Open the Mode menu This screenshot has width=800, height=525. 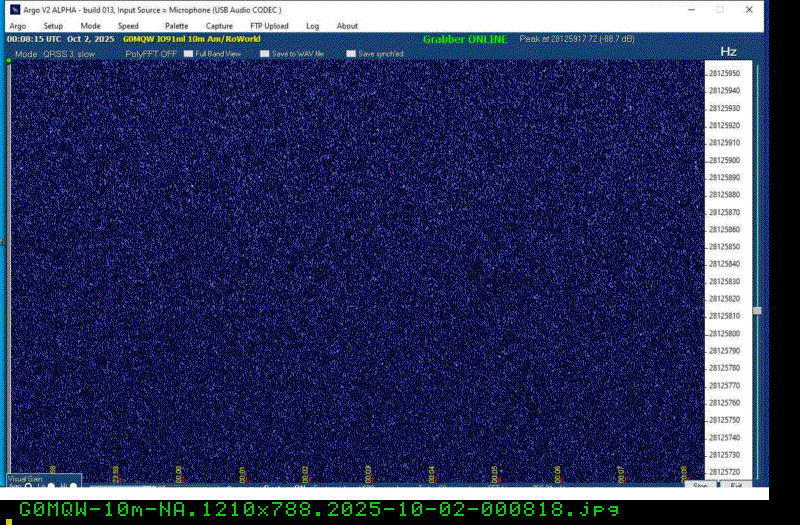coord(90,26)
